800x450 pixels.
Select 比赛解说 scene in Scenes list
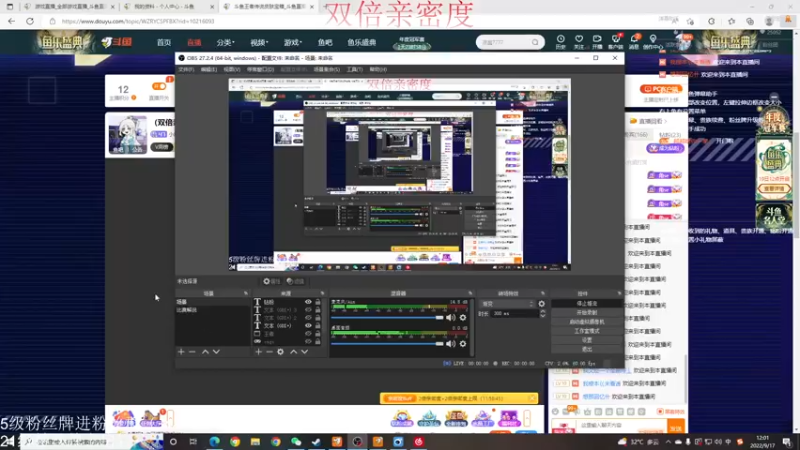coord(187,310)
